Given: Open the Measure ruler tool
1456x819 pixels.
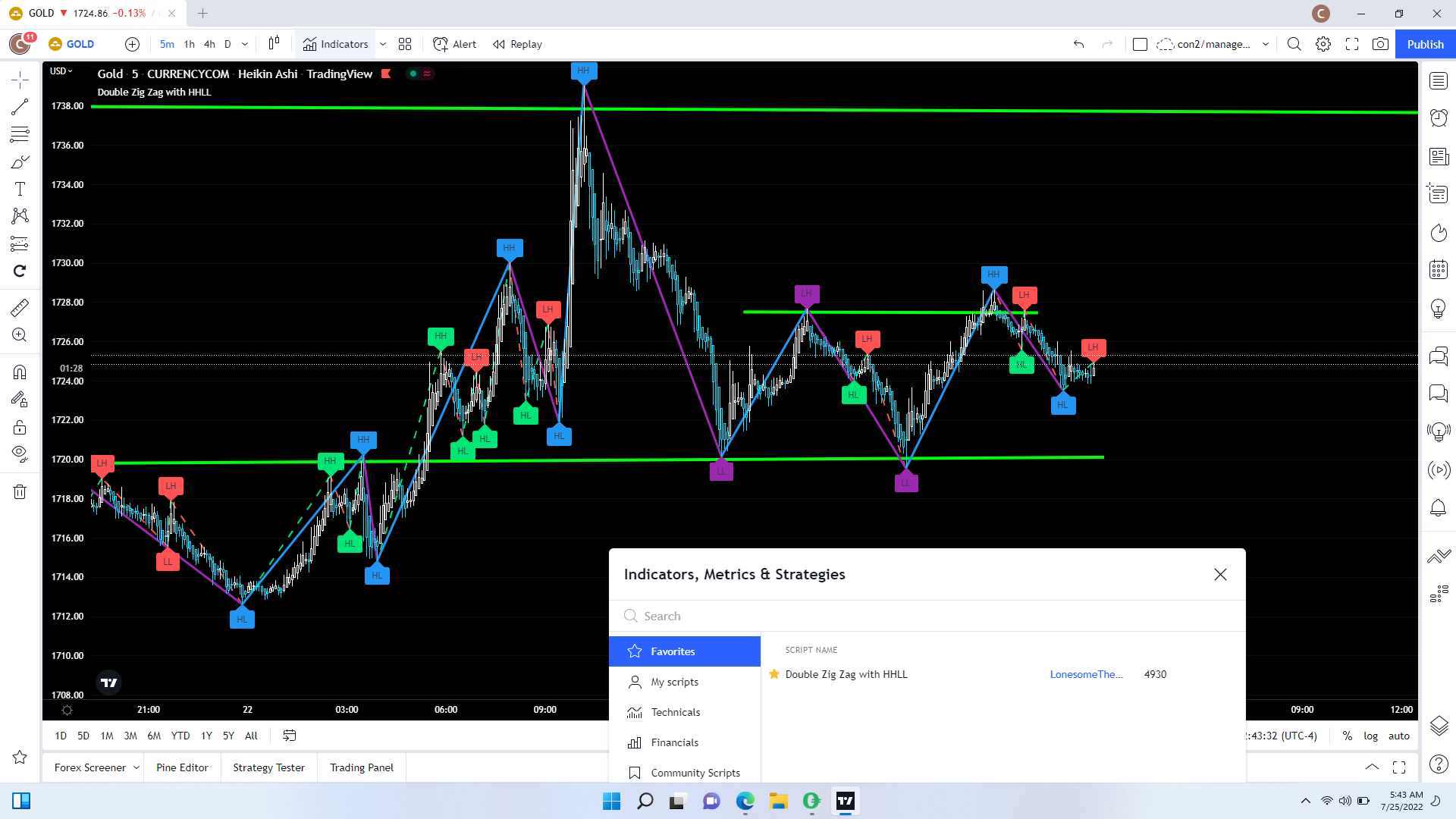Looking at the screenshot, I should coord(20,307).
